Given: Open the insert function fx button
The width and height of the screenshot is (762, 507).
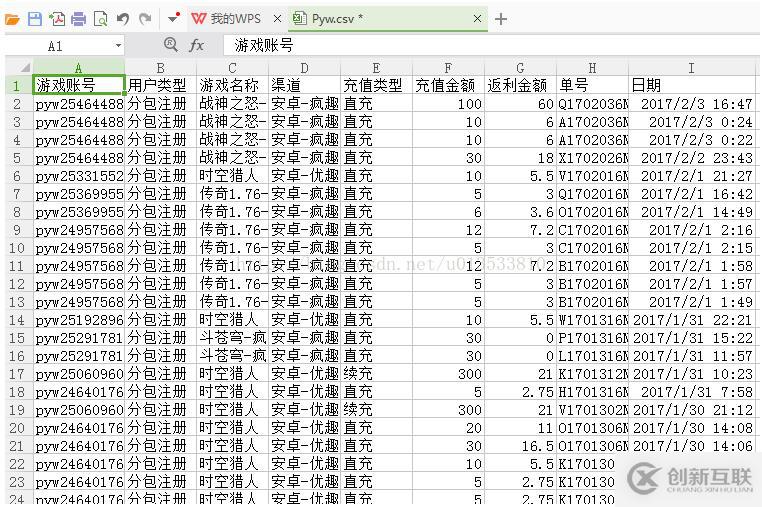Looking at the screenshot, I should coord(196,45).
